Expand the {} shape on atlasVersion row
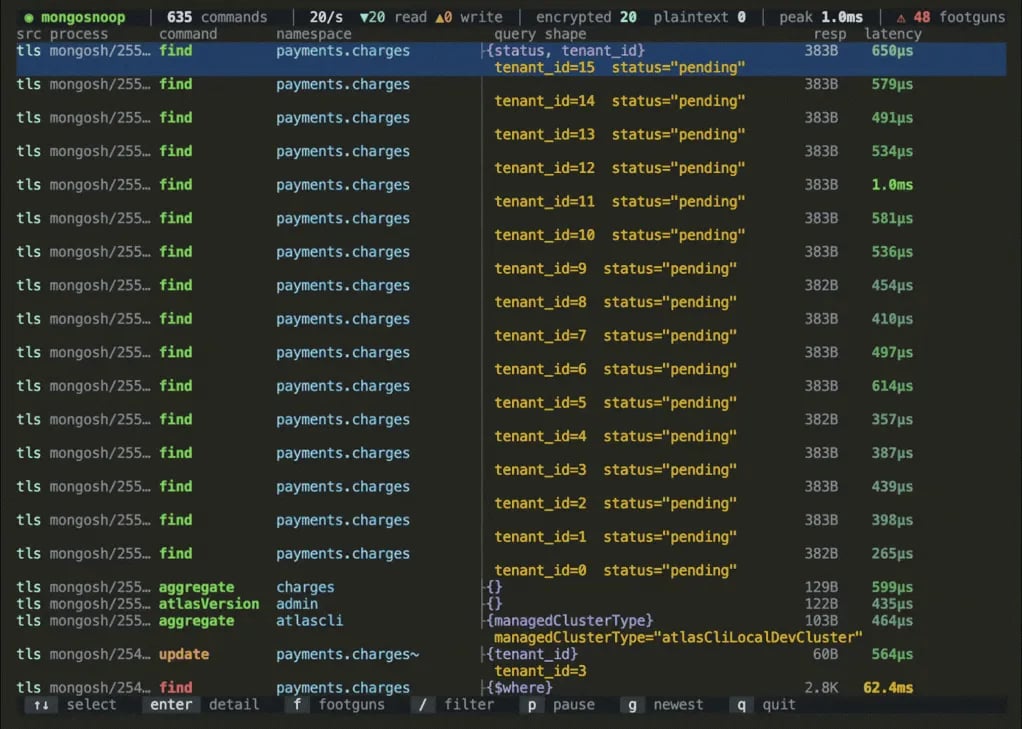Image resolution: width=1022 pixels, height=729 pixels. point(493,604)
